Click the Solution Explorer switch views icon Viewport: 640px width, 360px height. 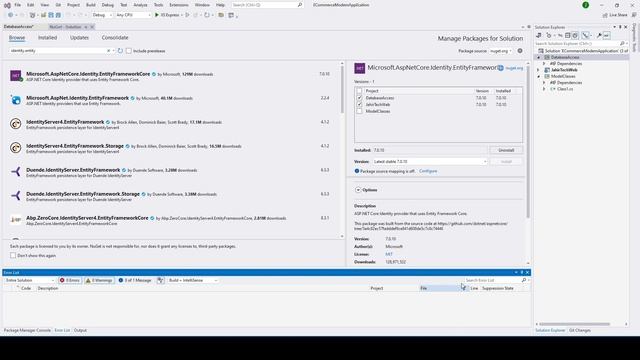(539, 36)
